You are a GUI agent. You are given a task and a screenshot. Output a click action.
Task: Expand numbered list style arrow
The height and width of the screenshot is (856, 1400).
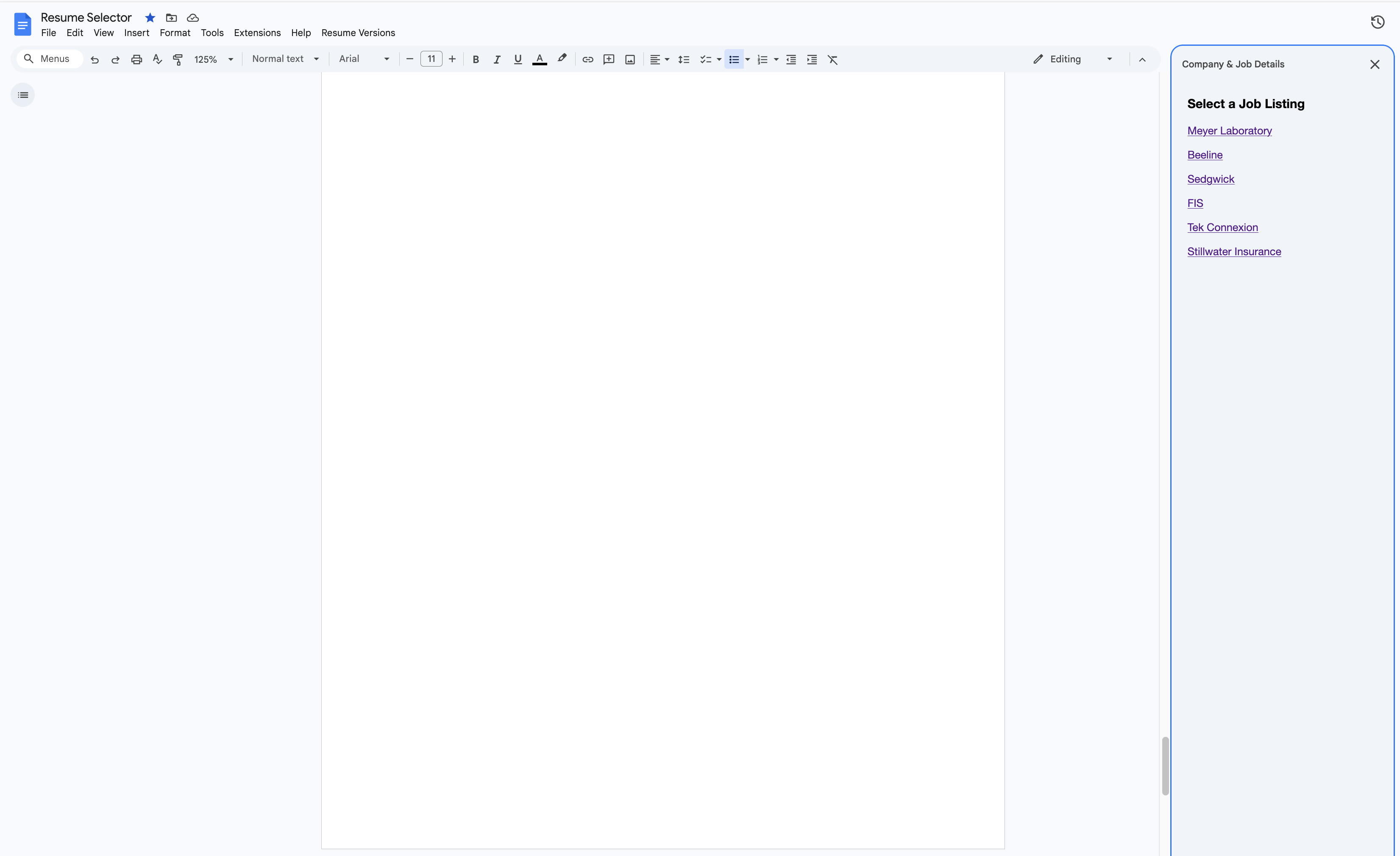point(776,59)
